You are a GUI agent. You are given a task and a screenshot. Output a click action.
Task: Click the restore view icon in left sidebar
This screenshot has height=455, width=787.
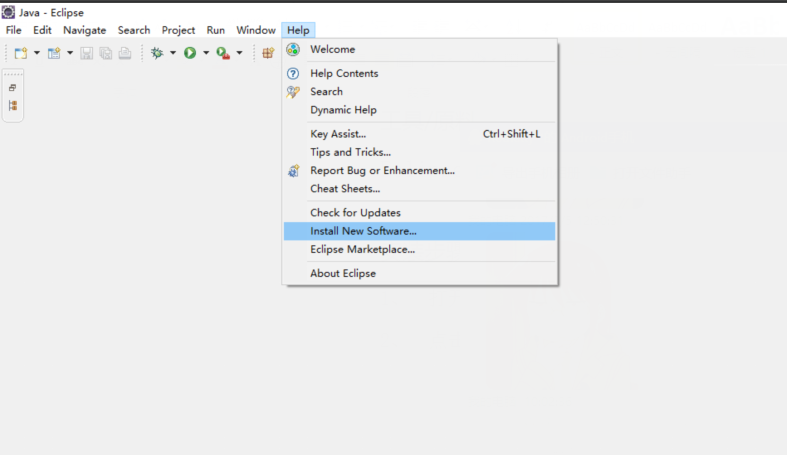pyautogui.click(x=13, y=88)
